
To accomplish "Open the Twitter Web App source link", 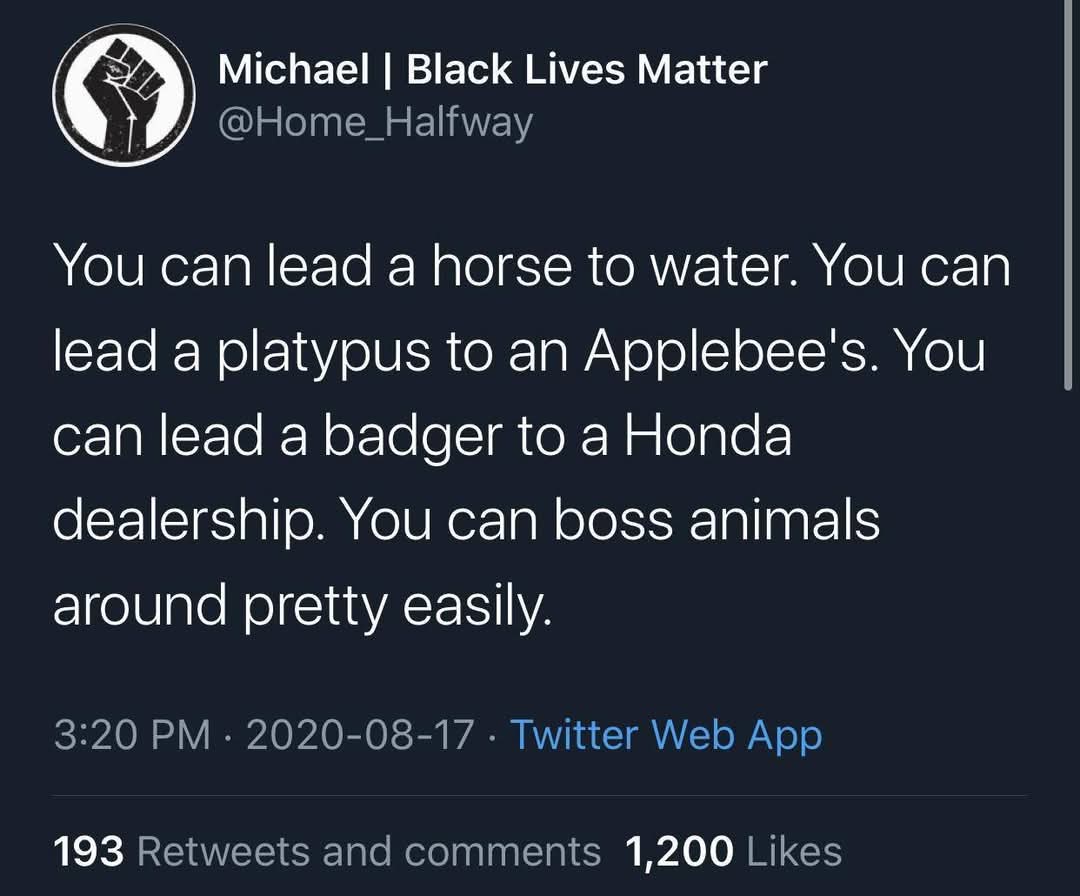I will 666,735.
